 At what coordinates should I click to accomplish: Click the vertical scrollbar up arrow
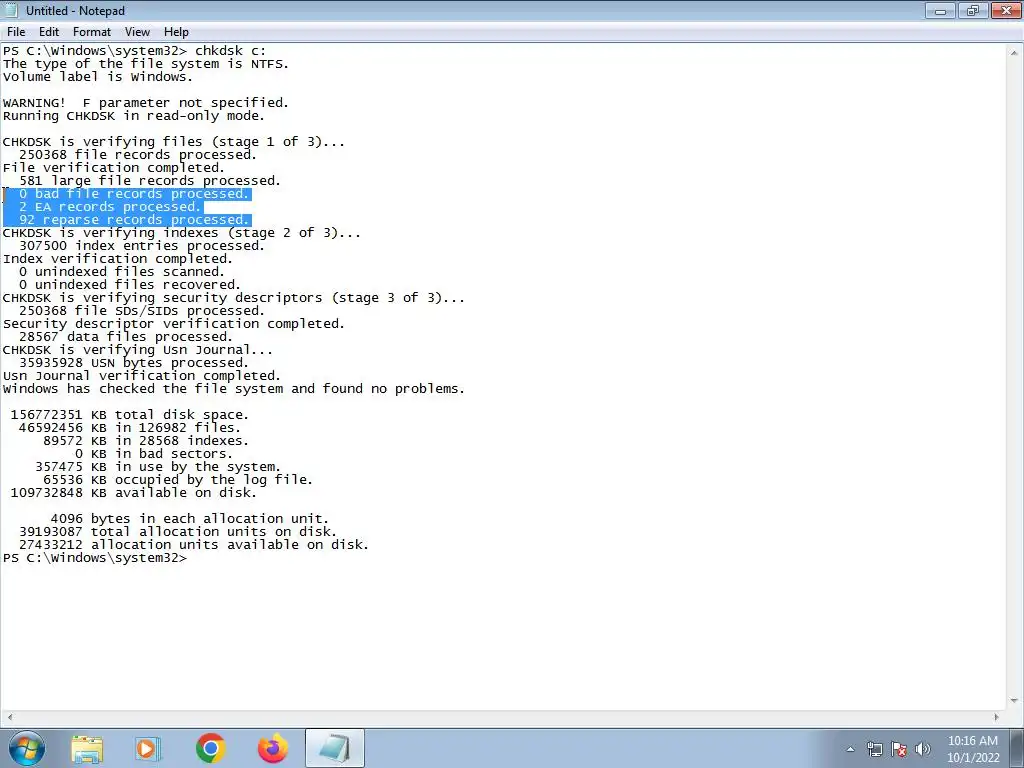click(x=1015, y=52)
